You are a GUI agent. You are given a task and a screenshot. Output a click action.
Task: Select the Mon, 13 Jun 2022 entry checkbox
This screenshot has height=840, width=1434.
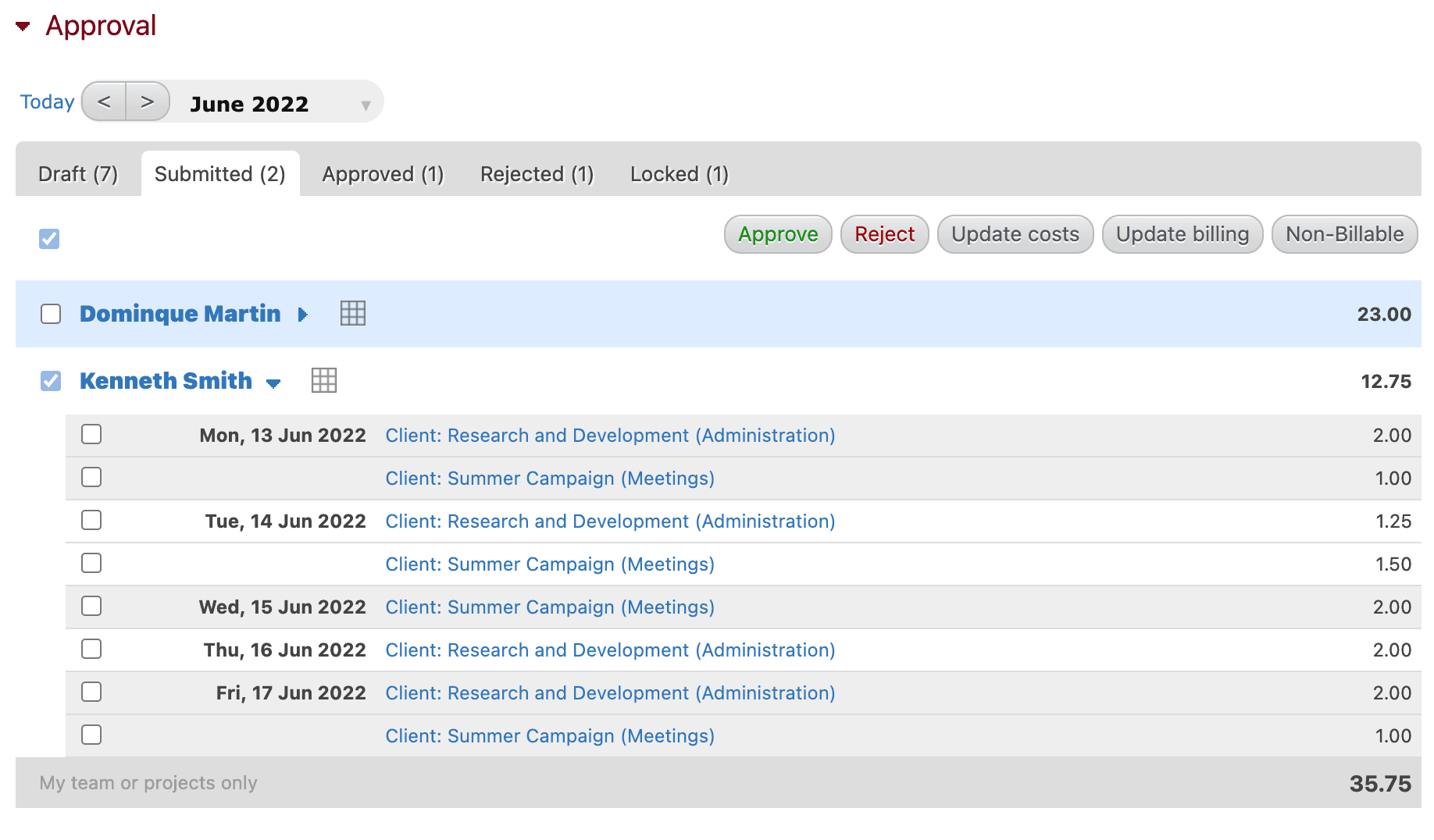(91, 434)
